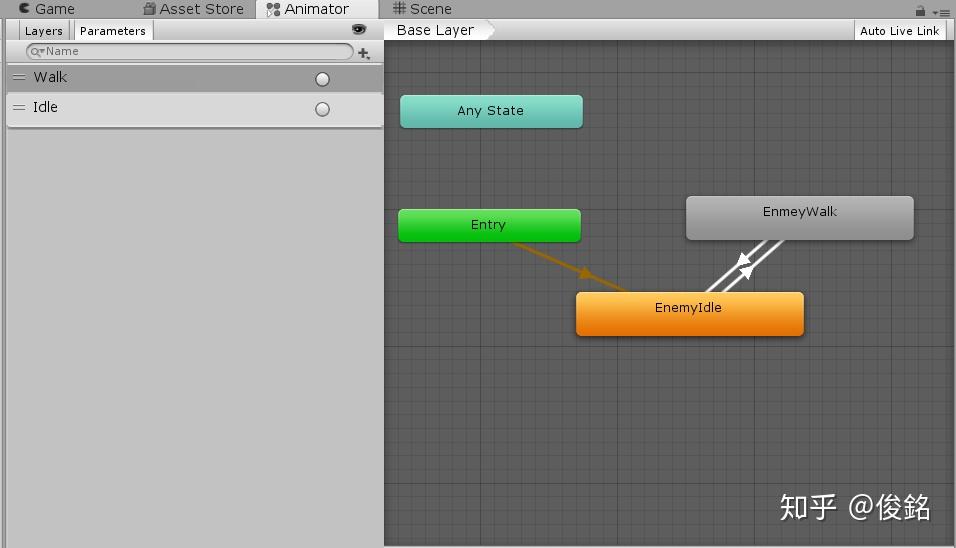The height and width of the screenshot is (548, 956).
Task: Switch to the Scene tab
Action: tap(422, 9)
